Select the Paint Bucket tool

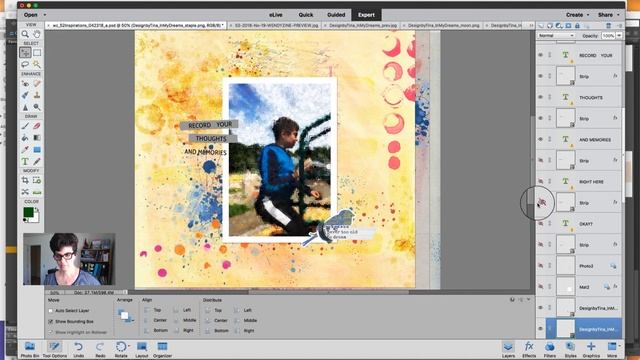pos(25,138)
